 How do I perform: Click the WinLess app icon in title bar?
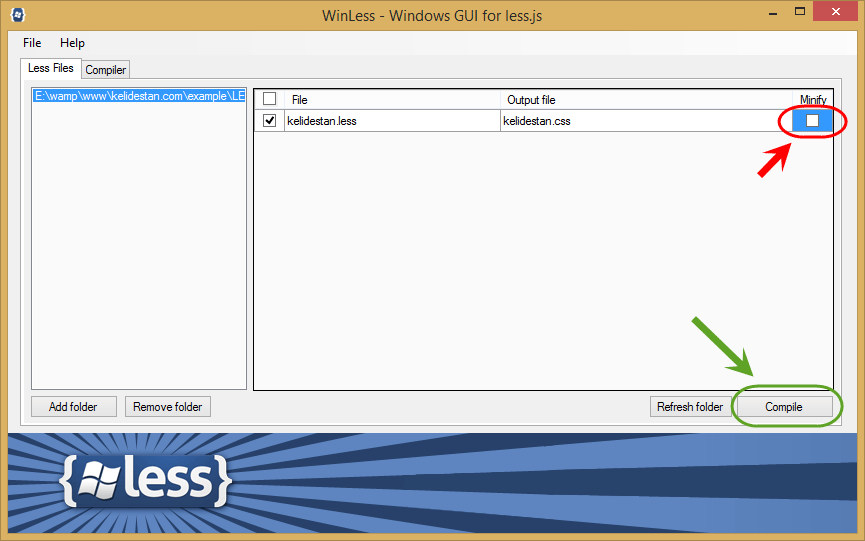click(x=18, y=15)
